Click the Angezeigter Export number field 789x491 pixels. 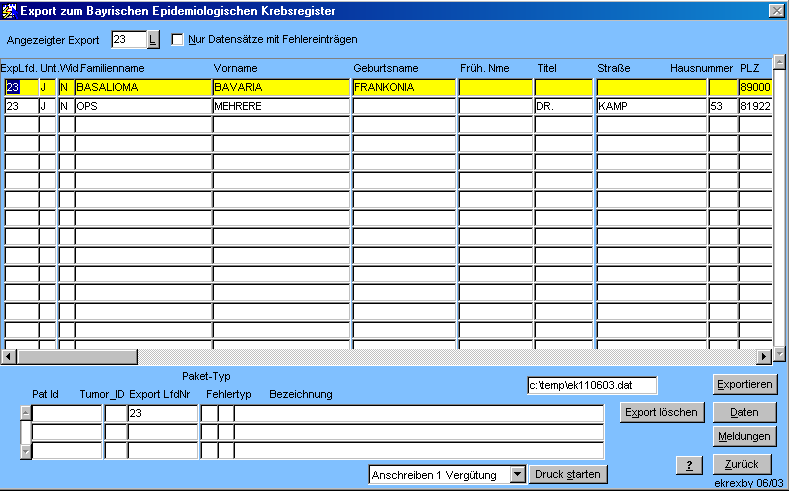pyautogui.click(x=128, y=40)
